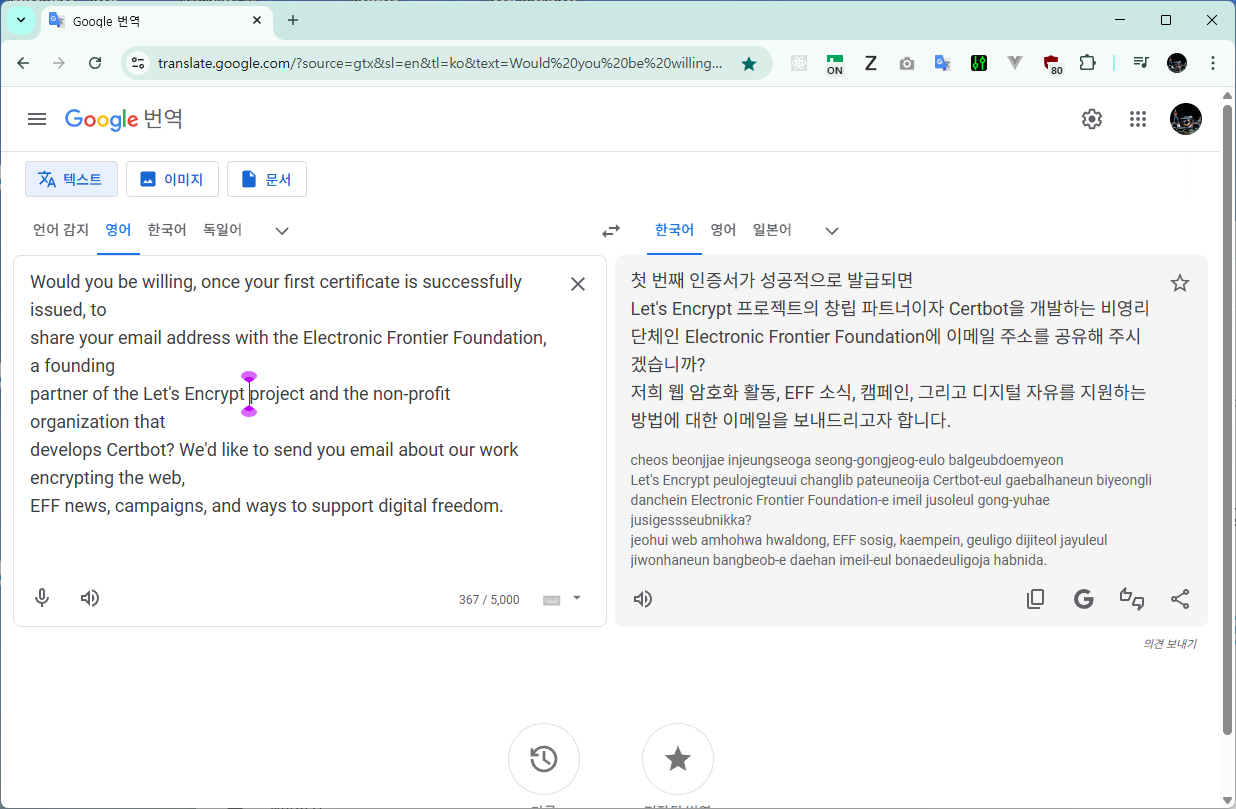Open the translation history button
This screenshot has width=1236, height=809.
click(x=544, y=759)
